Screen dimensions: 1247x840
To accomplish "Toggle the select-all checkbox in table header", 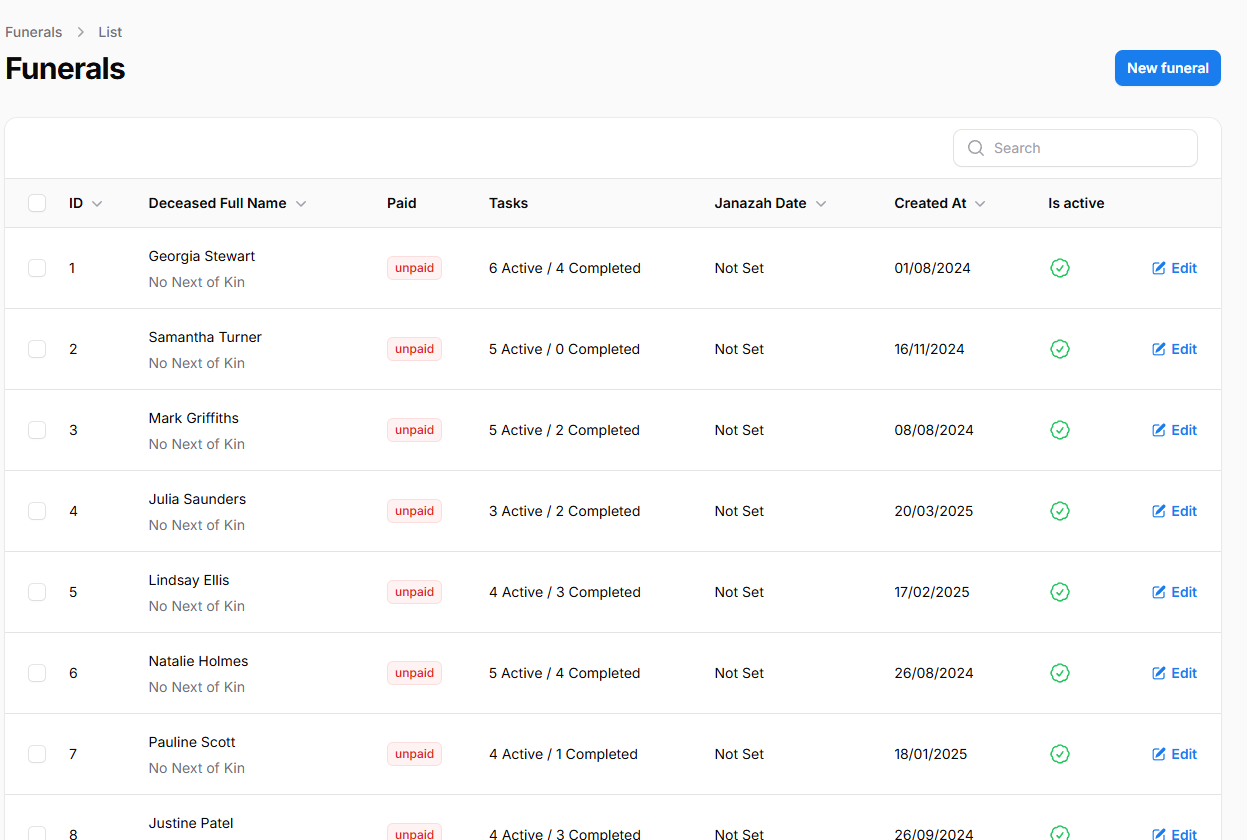I will click(x=37, y=203).
